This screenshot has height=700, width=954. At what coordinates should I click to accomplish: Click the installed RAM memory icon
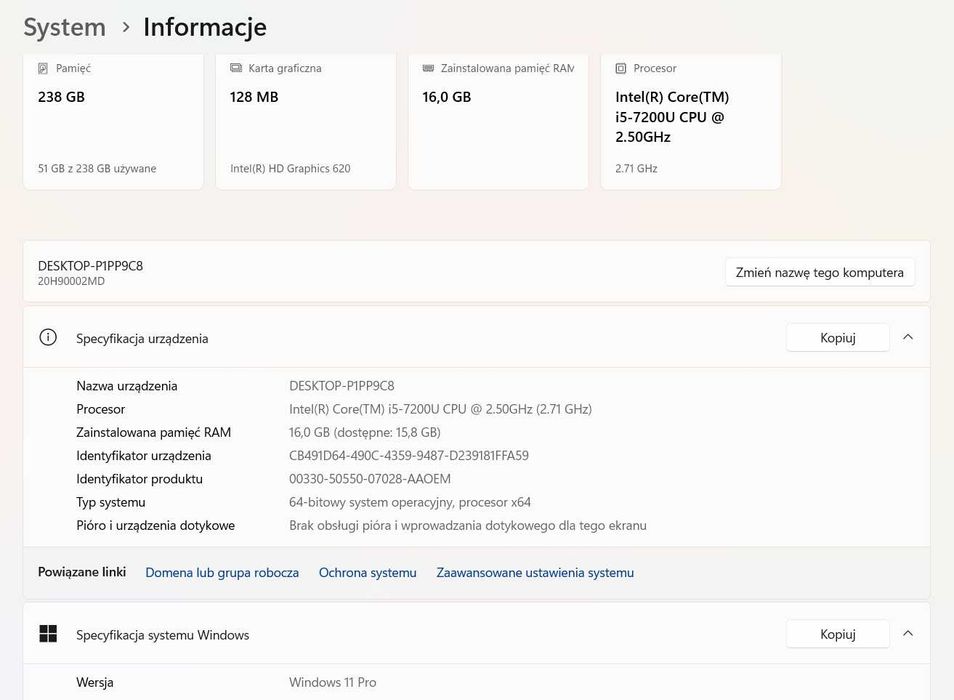tap(428, 68)
